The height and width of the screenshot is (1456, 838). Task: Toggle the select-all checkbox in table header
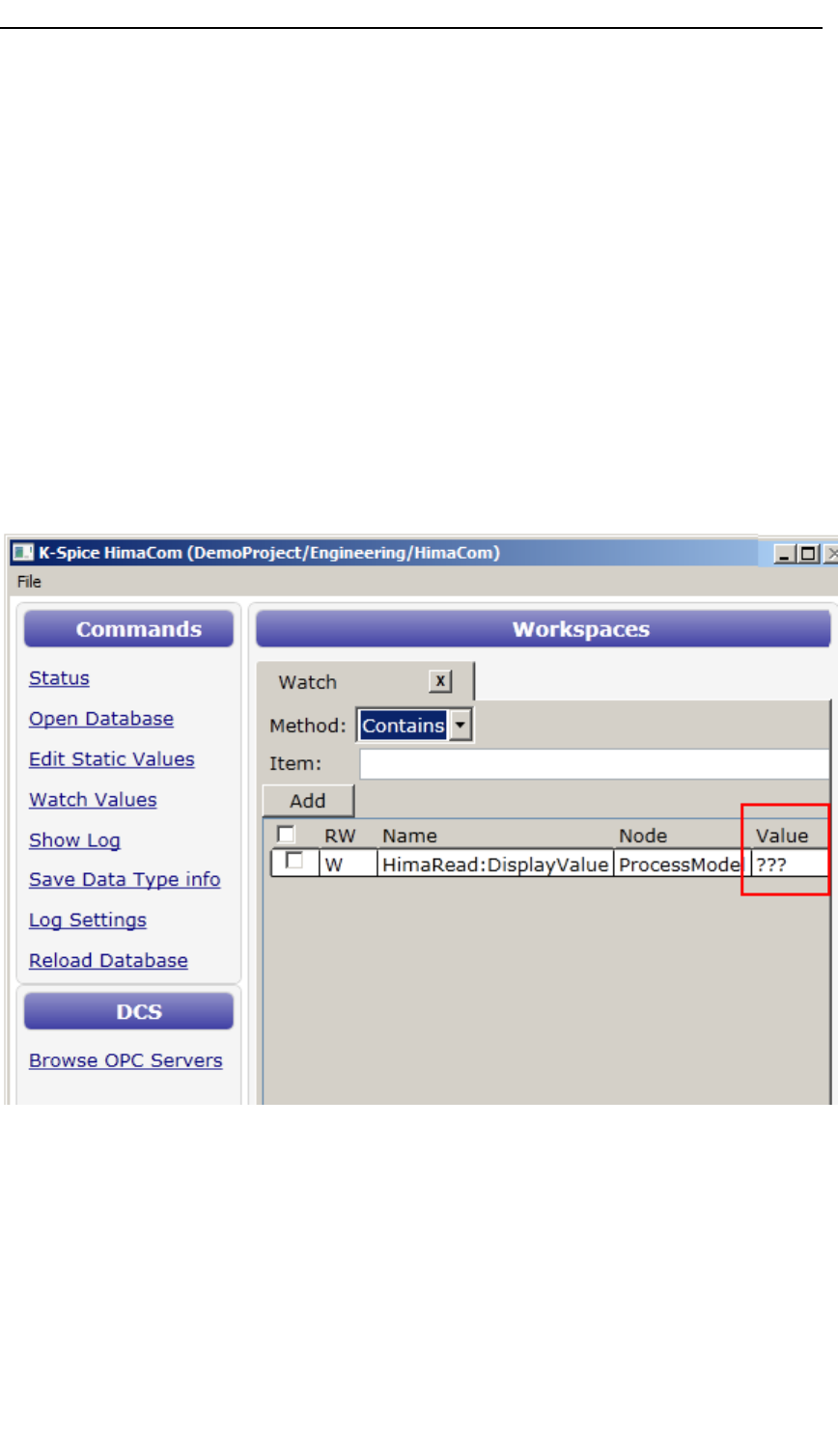[286, 834]
